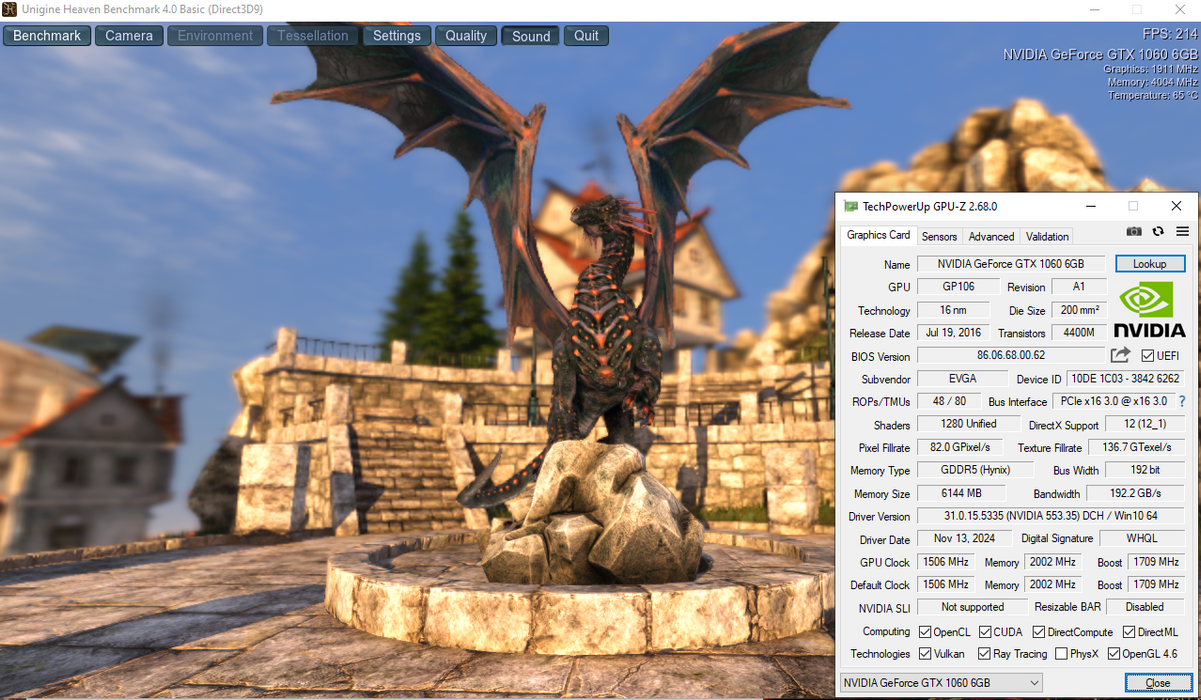Viewport: 1201px width, 700px height.
Task: Click the Quit button in Heaven
Action: pyautogui.click(x=586, y=35)
